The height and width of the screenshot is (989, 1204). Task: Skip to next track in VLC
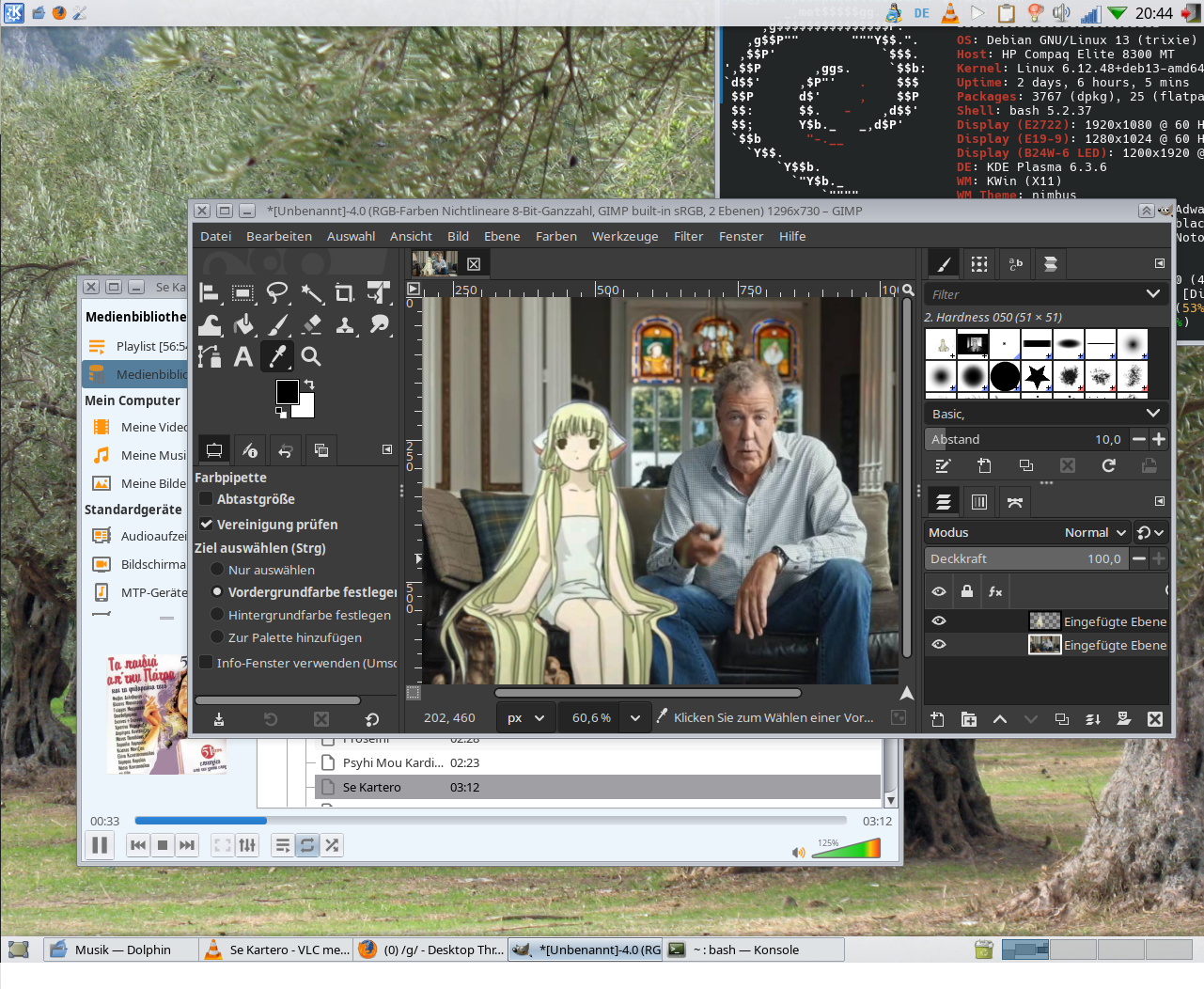pyautogui.click(x=187, y=845)
